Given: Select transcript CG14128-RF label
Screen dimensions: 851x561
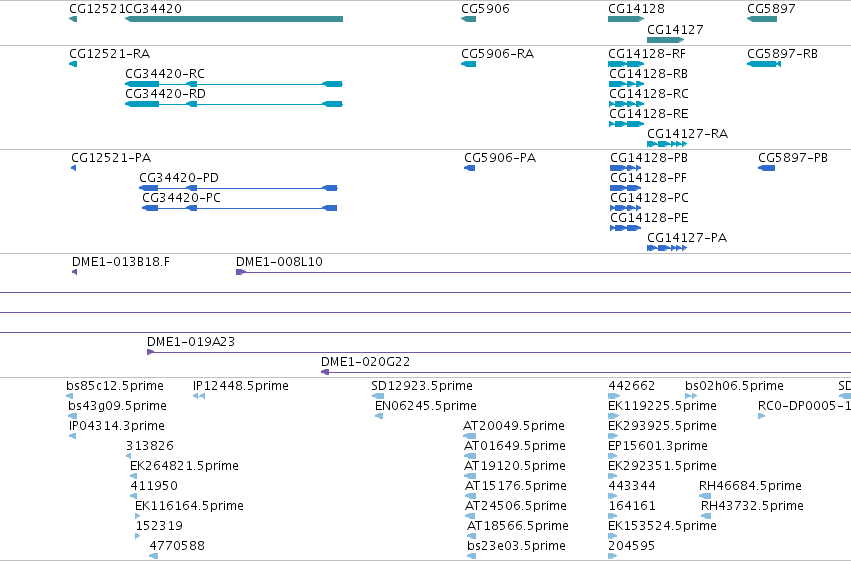Looking at the screenshot, I should tap(647, 54).
